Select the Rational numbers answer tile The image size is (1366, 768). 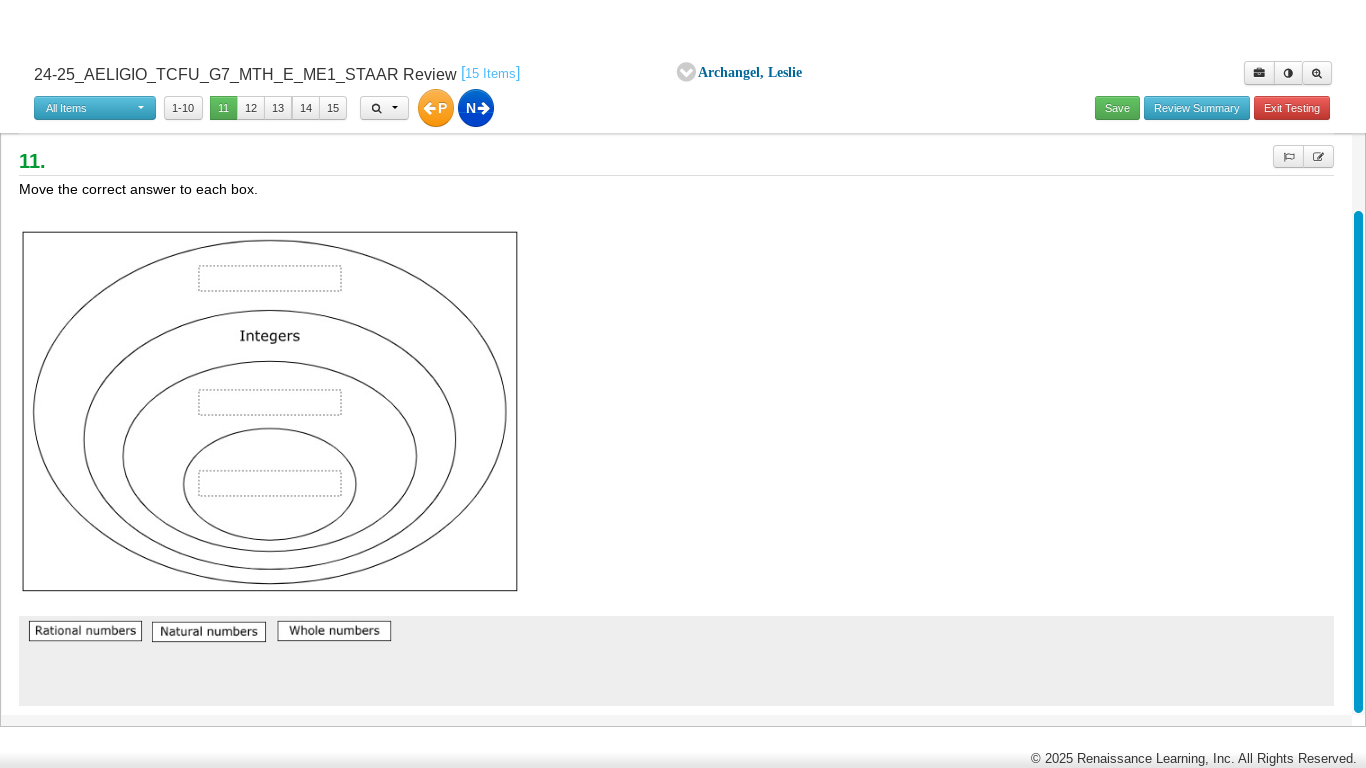85,631
